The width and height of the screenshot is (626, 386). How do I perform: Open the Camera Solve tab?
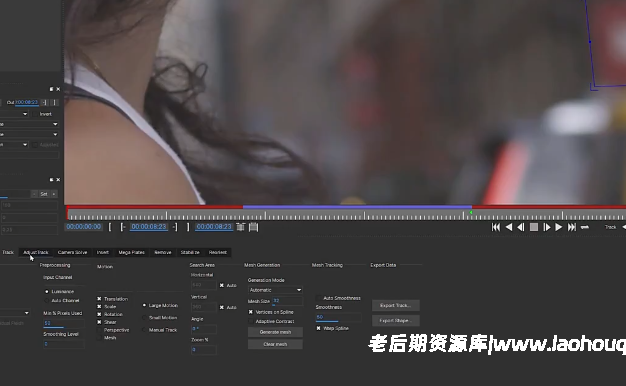click(x=72, y=252)
